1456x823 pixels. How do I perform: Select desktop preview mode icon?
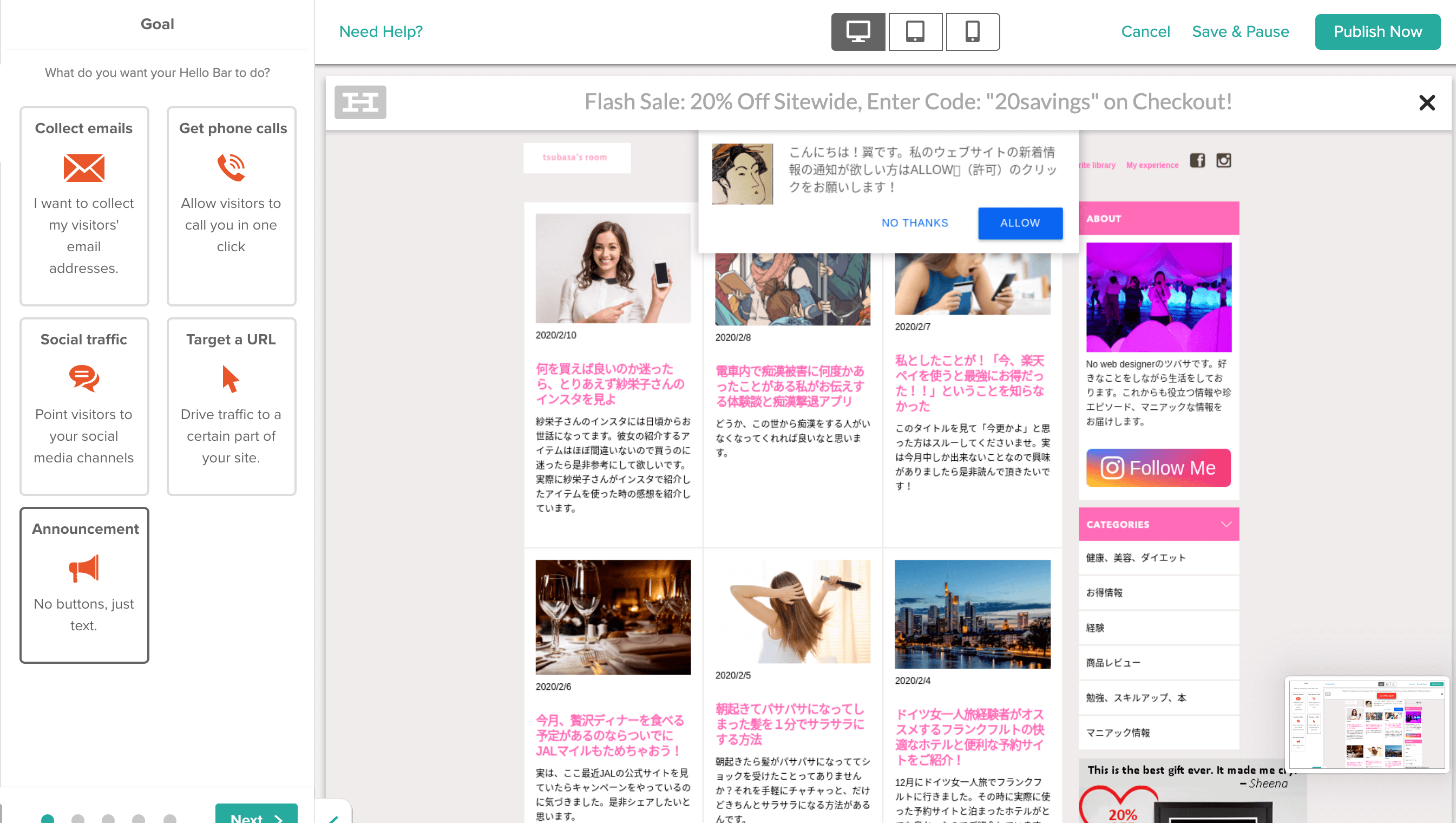pos(857,31)
